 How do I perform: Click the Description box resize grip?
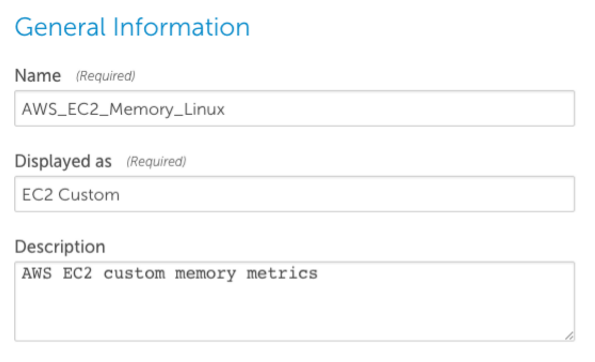click(569, 335)
